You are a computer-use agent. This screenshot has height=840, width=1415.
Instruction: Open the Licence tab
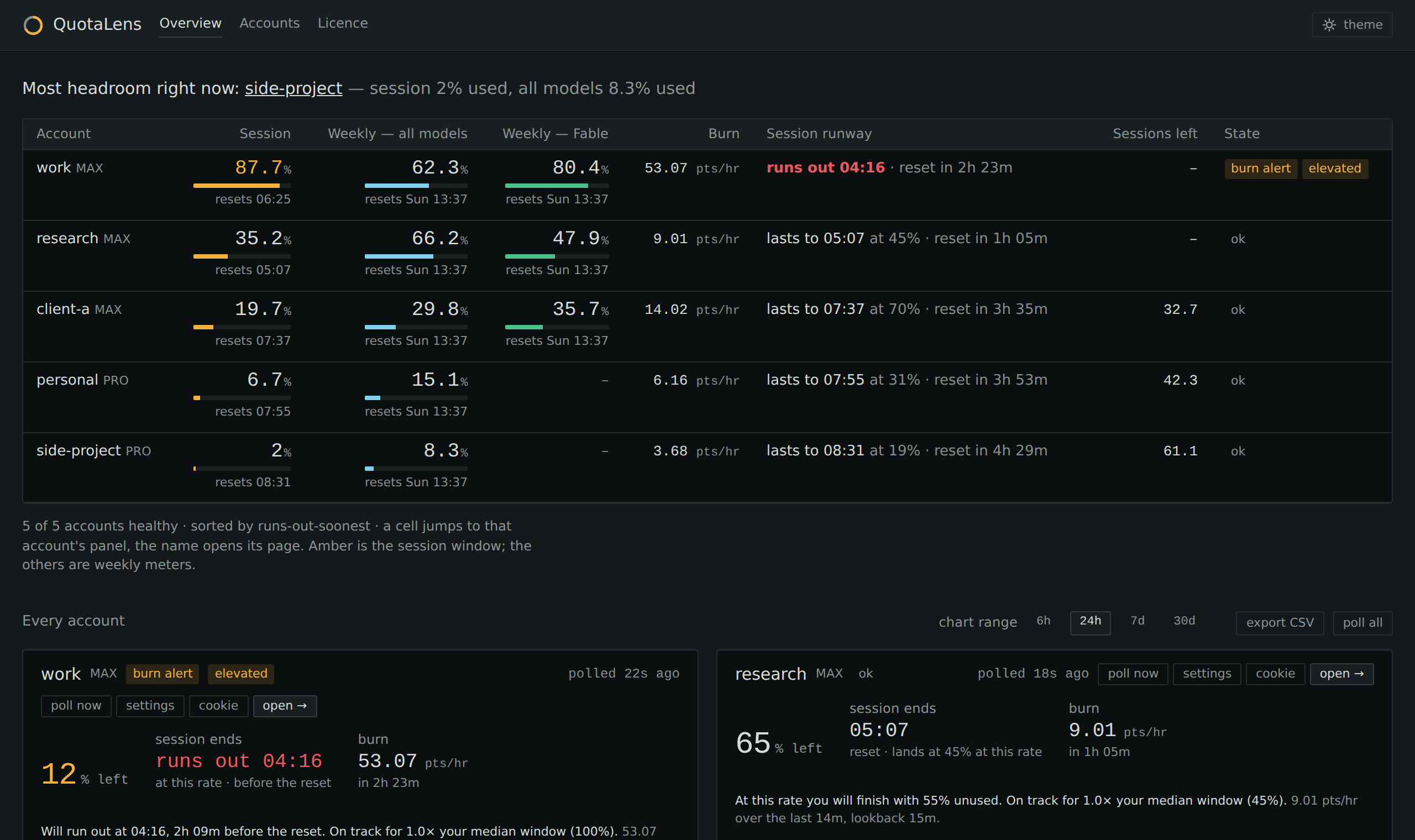343,23
